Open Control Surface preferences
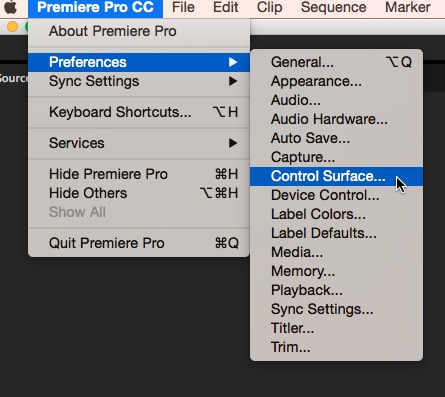Screen dimensions: 445x397 pyautogui.click(x=336, y=176)
